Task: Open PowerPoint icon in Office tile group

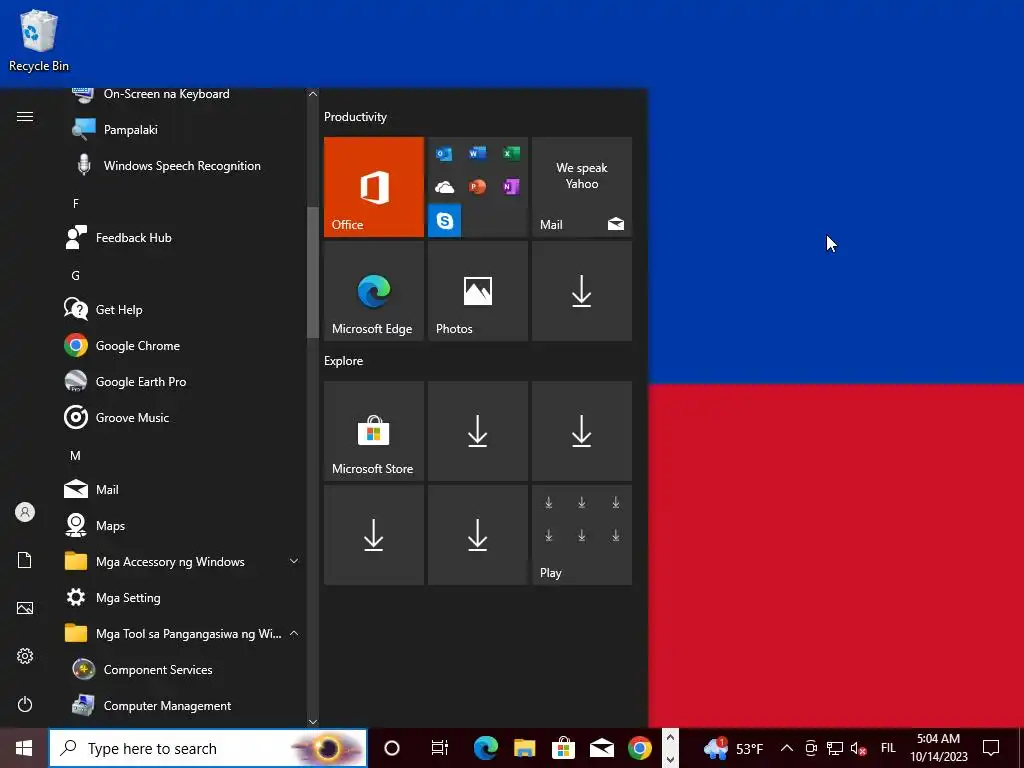Action: tap(477, 187)
